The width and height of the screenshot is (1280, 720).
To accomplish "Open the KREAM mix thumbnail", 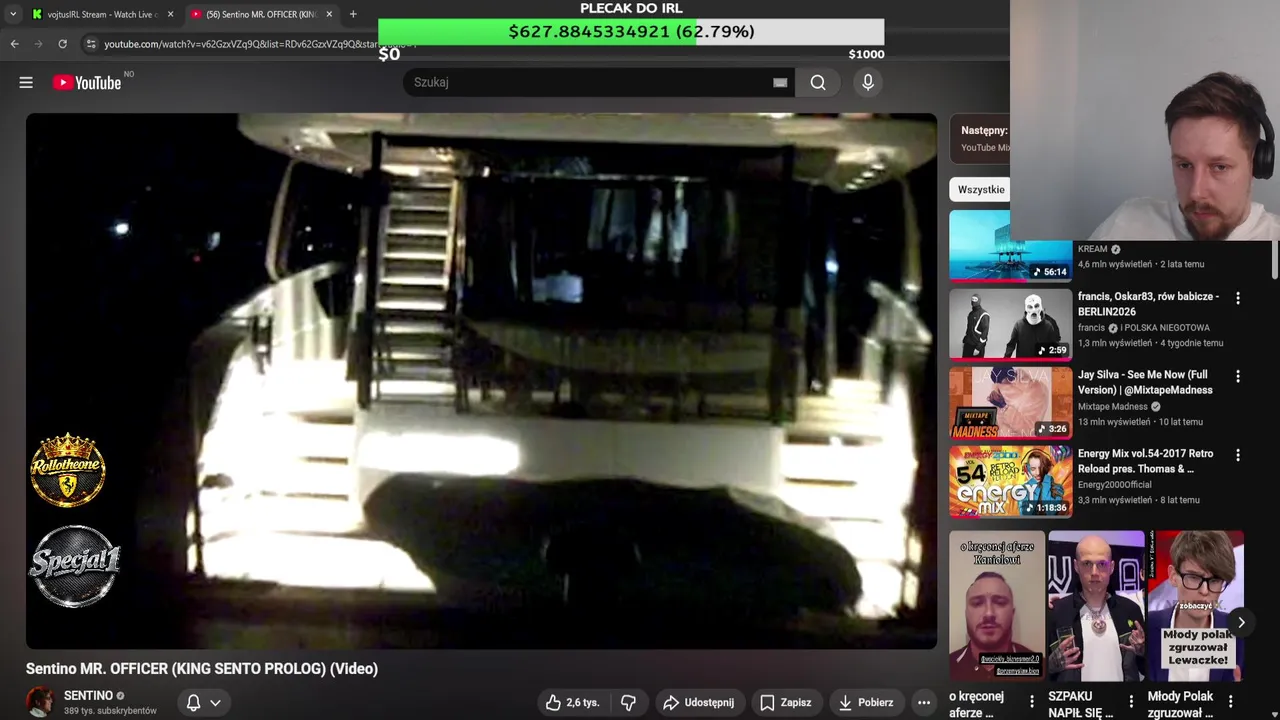I will click(1010, 245).
